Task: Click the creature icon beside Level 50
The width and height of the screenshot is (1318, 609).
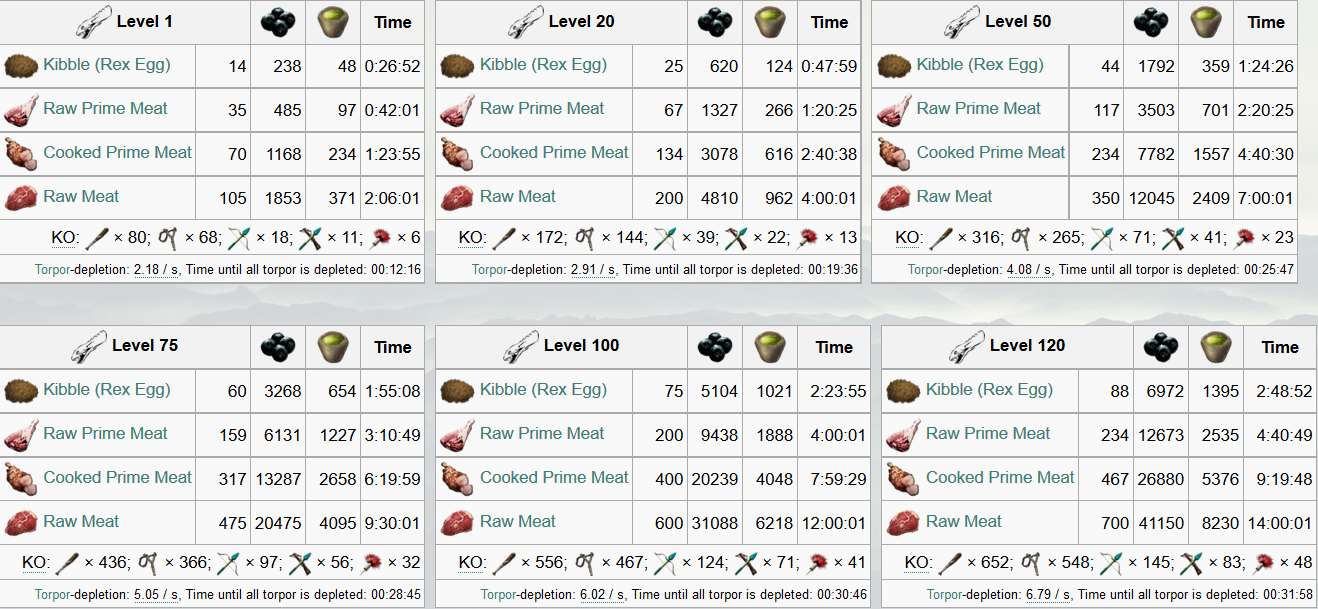Action: (x=961, y=21)
